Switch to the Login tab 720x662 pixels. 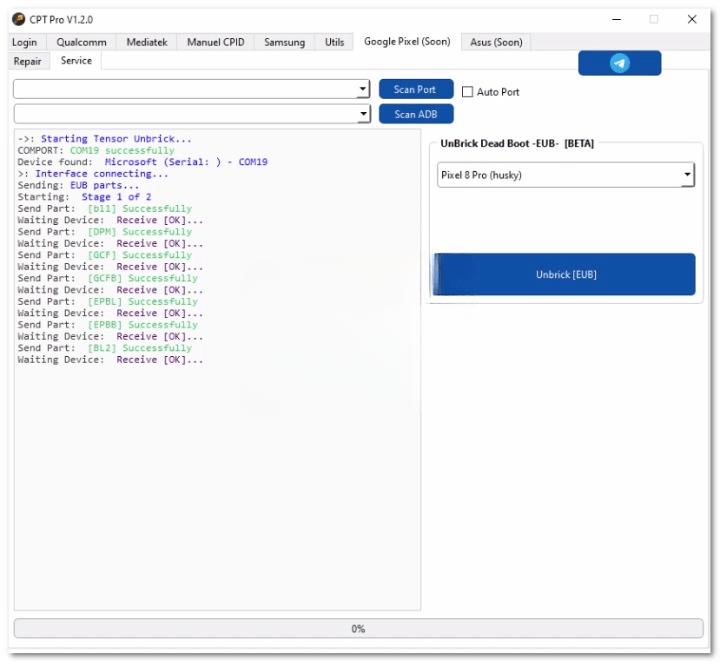click(x=24, y=42)
